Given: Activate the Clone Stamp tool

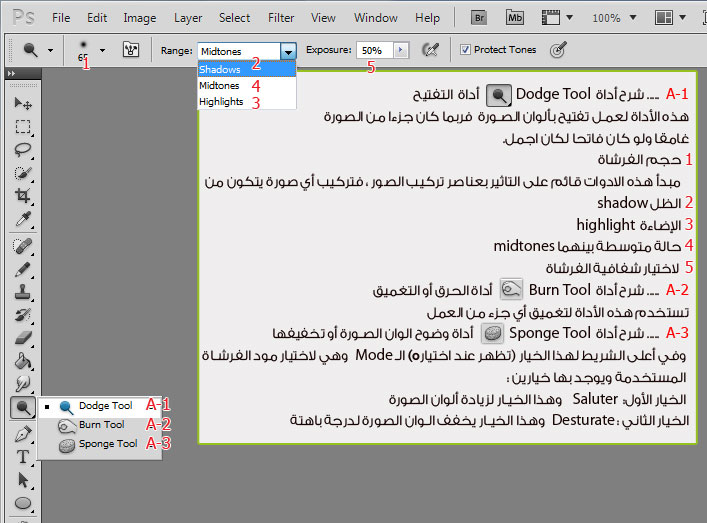Looking at the screenshot, I should [x=22, y=292].
